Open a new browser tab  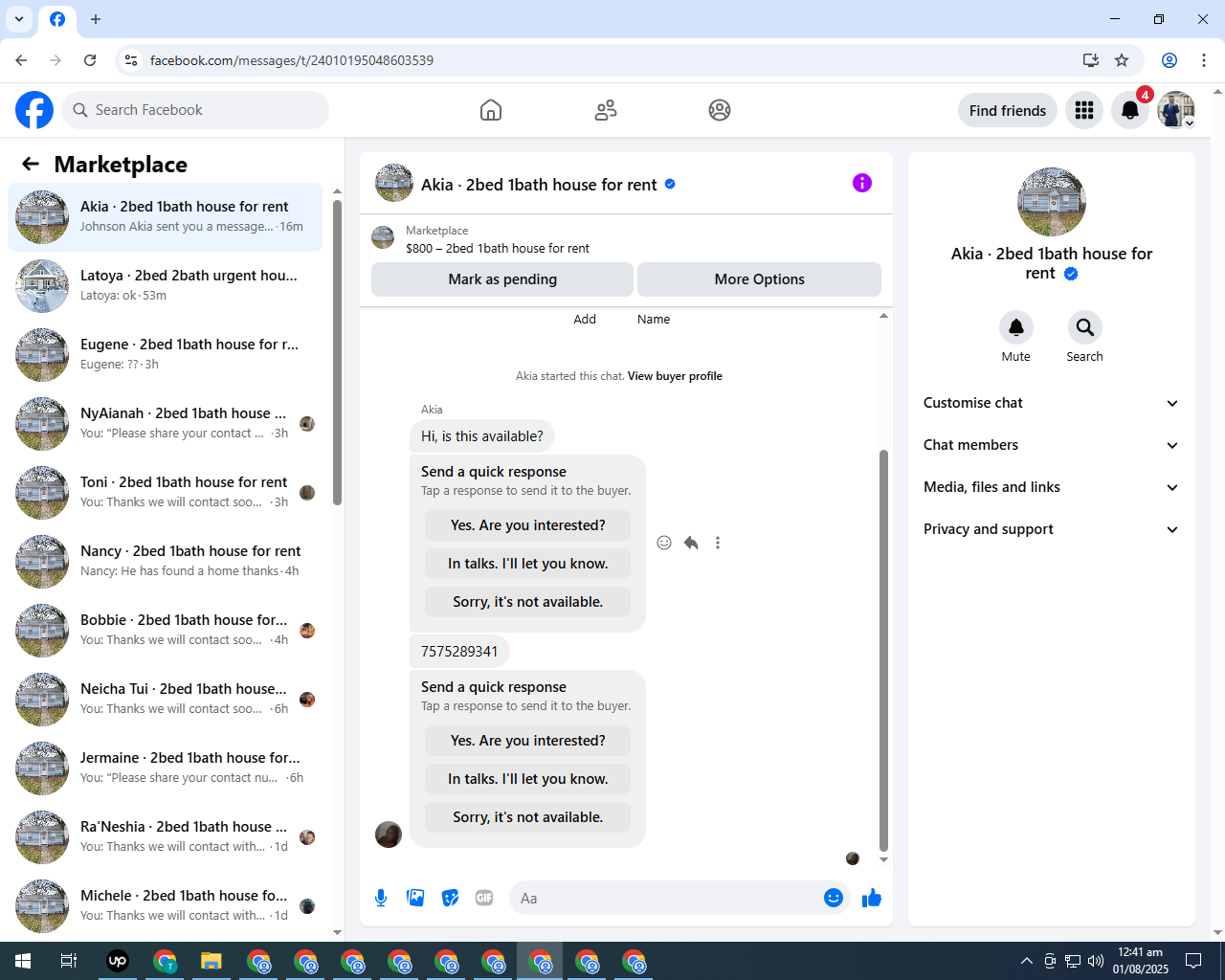[x=96, y=19]
